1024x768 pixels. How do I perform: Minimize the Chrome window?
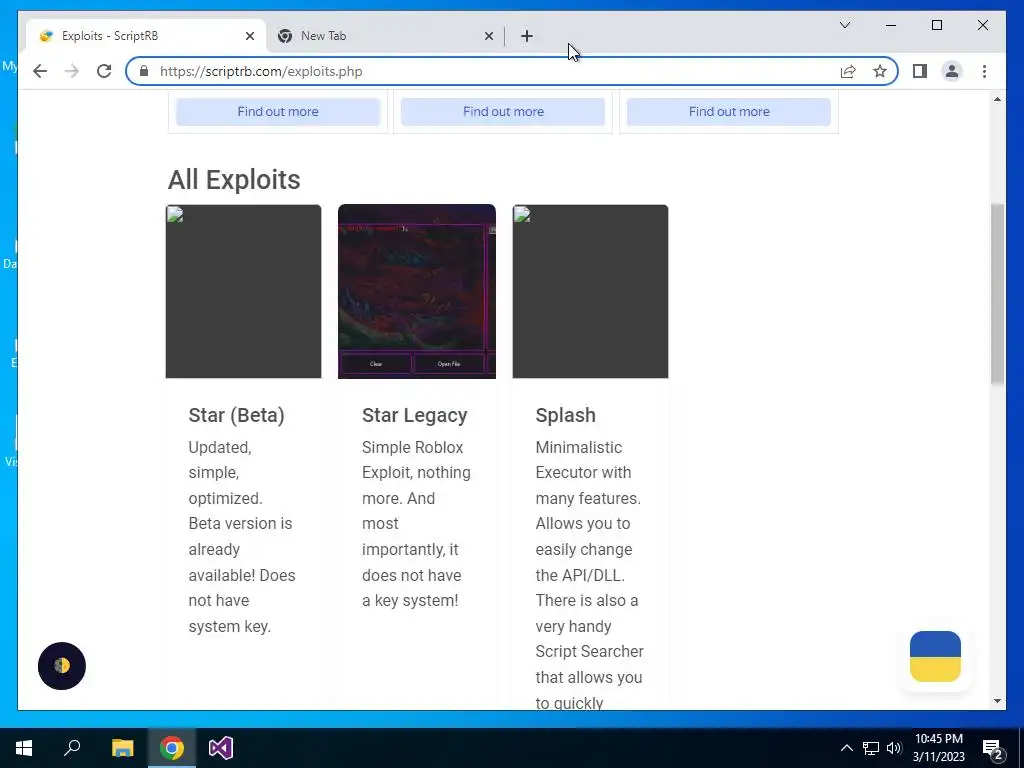[891, 25]
